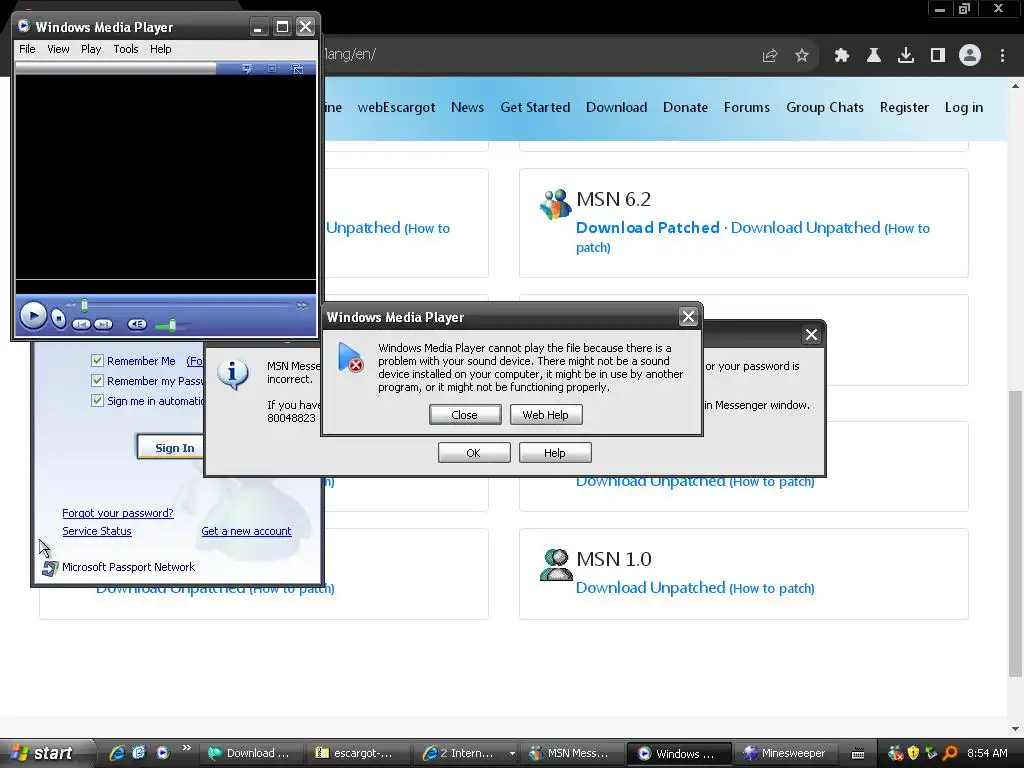Screen dimensions: 1024x768
Task: Mute sound in Windows Media Player
Action: coord(137,324)
